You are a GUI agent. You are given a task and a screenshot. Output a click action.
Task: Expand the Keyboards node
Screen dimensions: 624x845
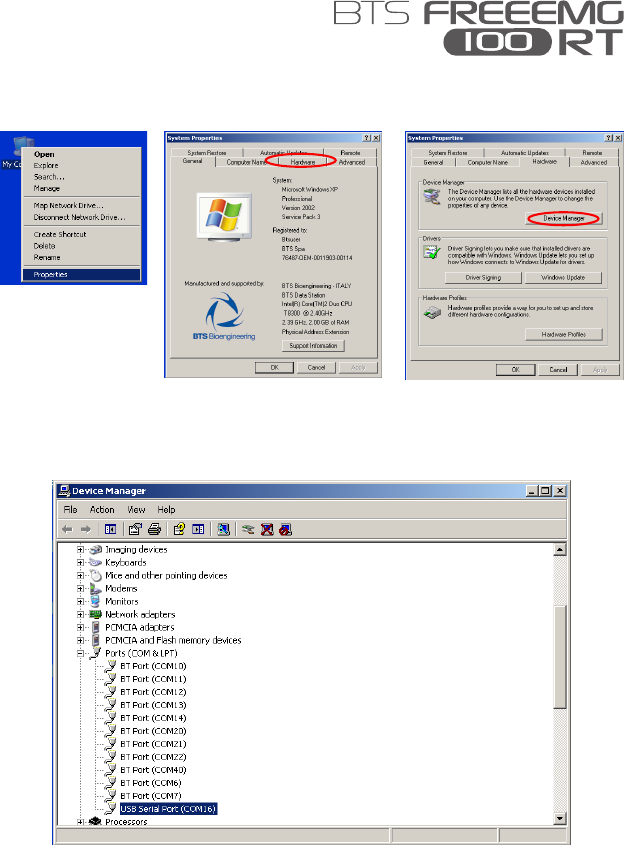80,563
